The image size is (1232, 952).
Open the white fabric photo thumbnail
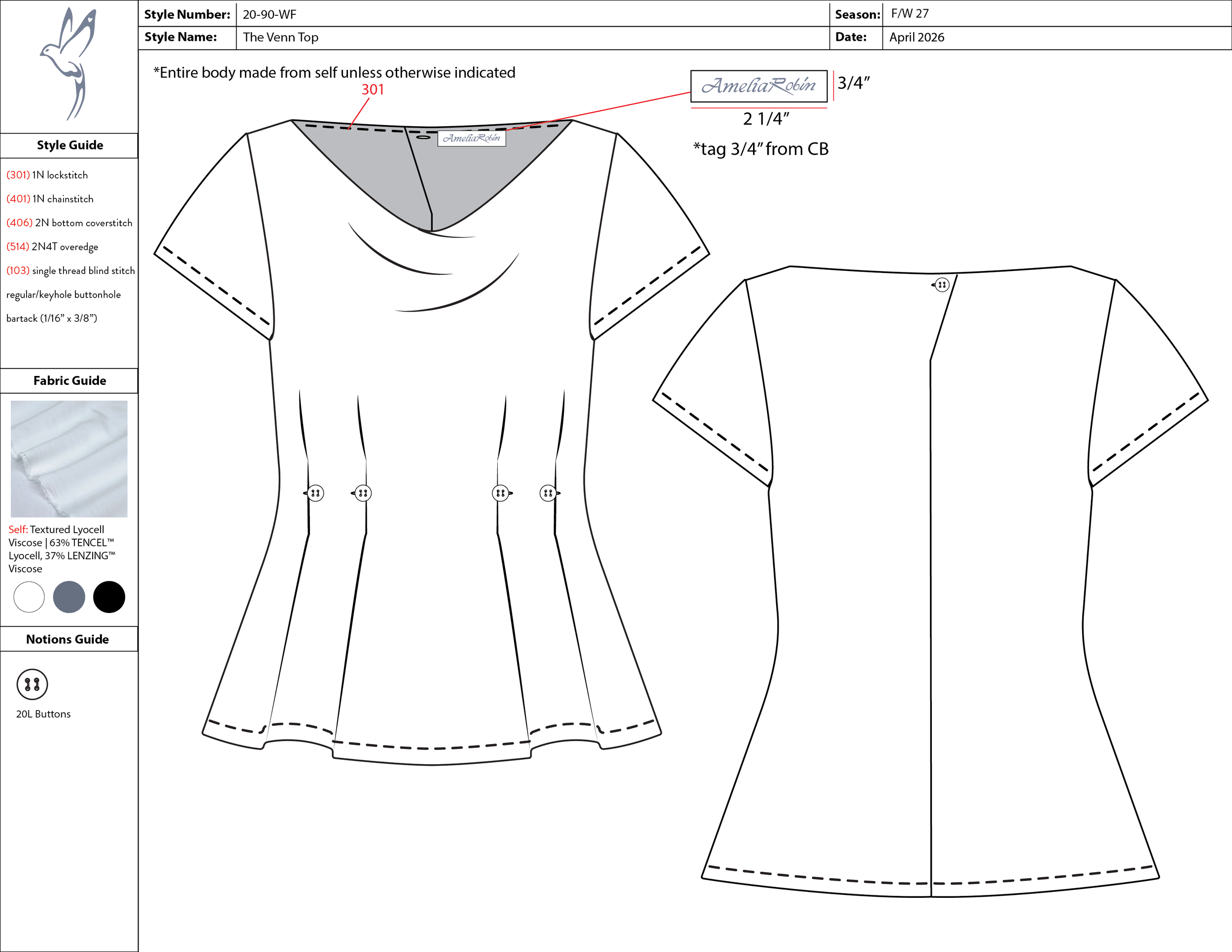pyautogui.click(x=69, y=459)
